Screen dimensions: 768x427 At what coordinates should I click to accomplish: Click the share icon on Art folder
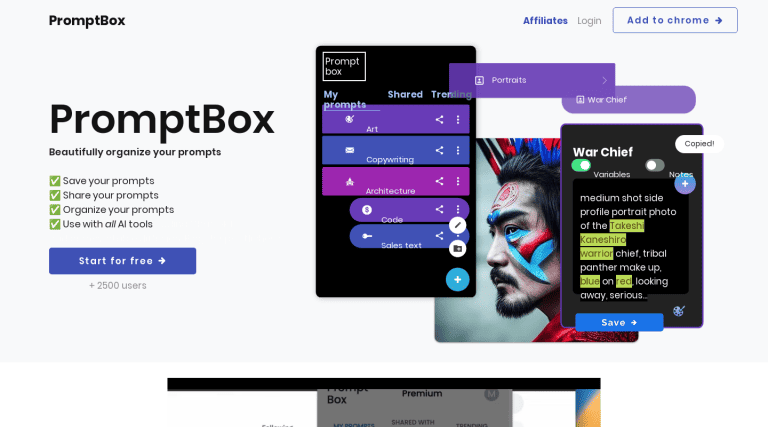pos(439,119)
